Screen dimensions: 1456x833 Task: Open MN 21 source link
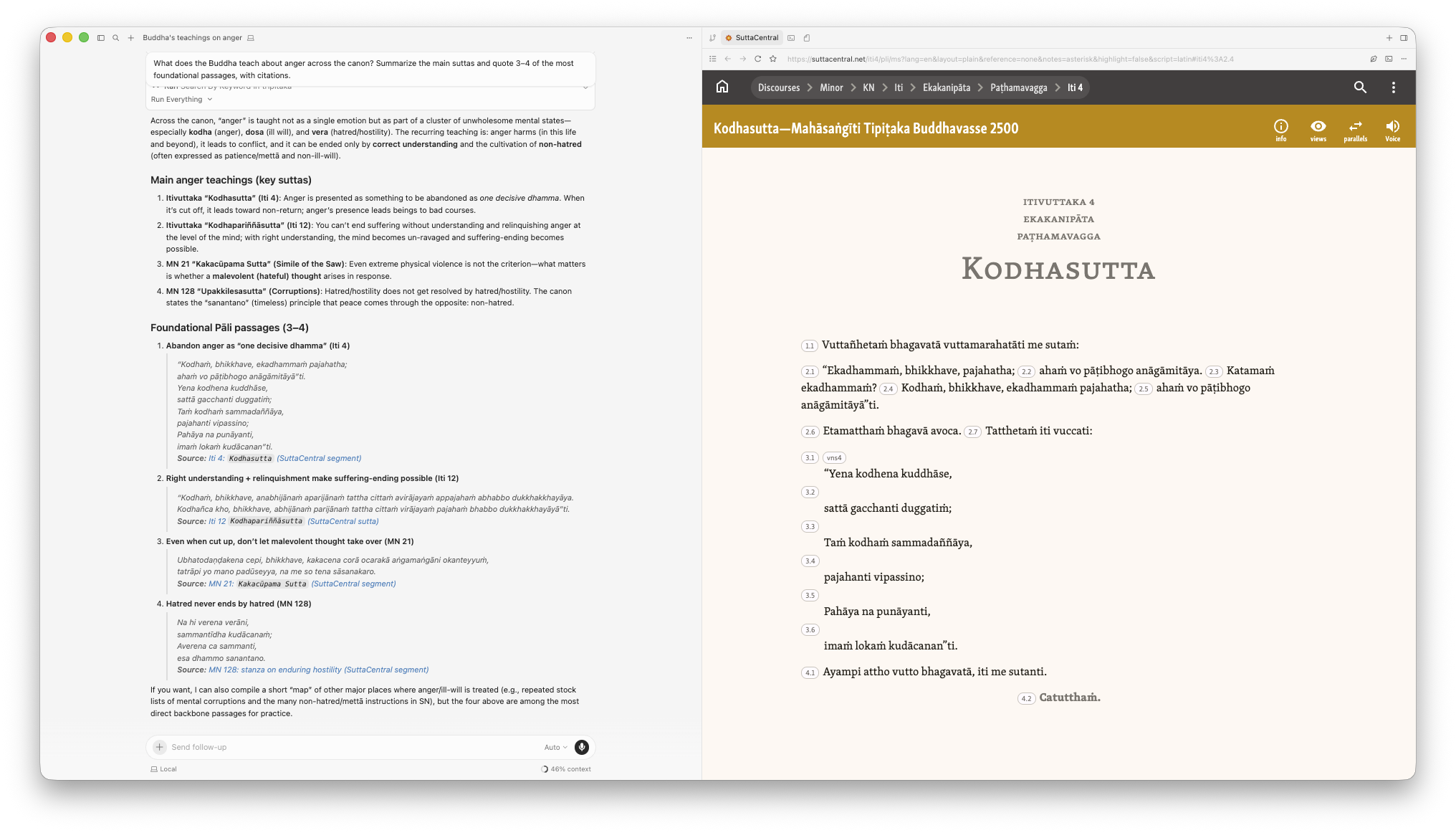pos(221,584)
